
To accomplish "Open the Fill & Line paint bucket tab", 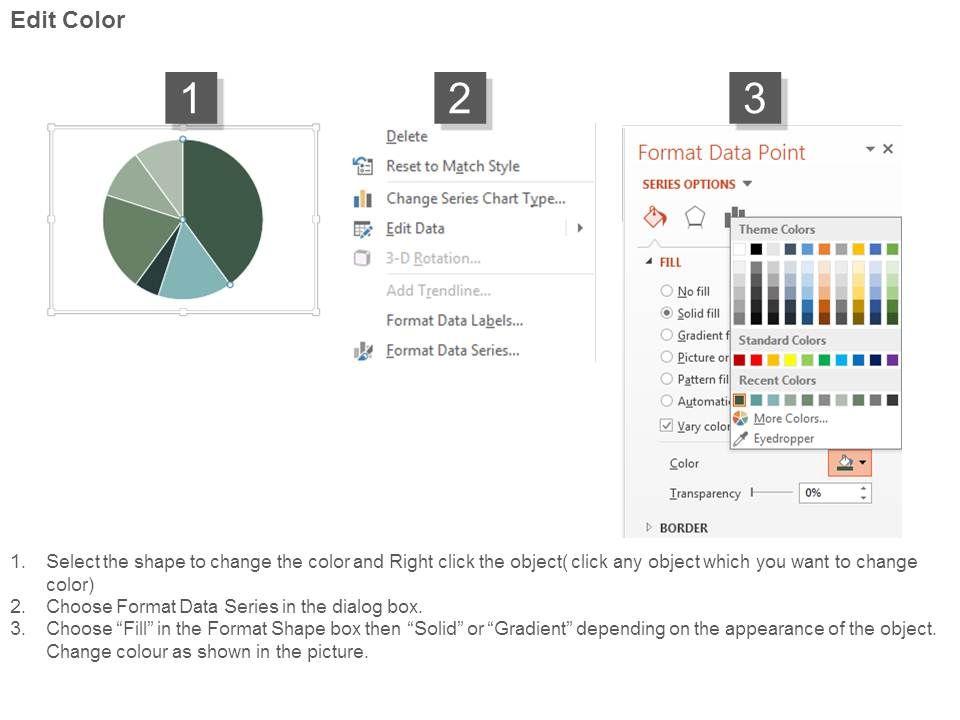I will click(x=654, y=216).
